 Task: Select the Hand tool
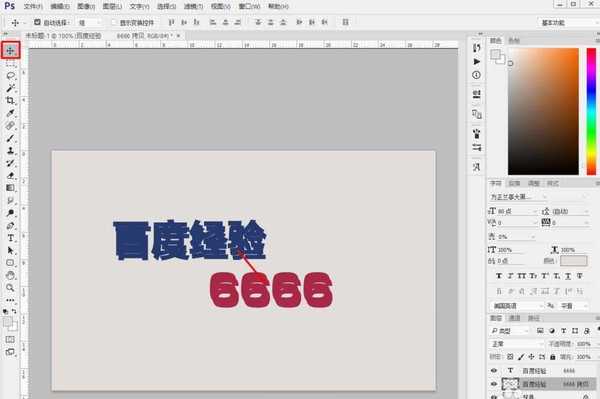(x=10, y=275)
